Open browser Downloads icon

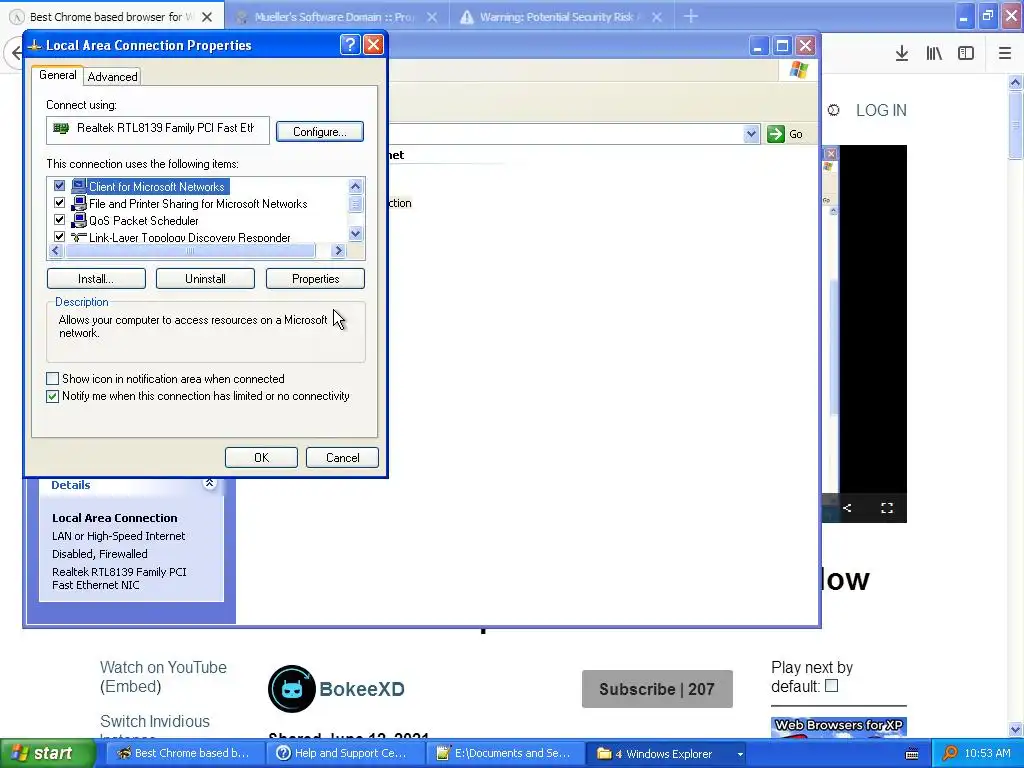pos(901,54)
